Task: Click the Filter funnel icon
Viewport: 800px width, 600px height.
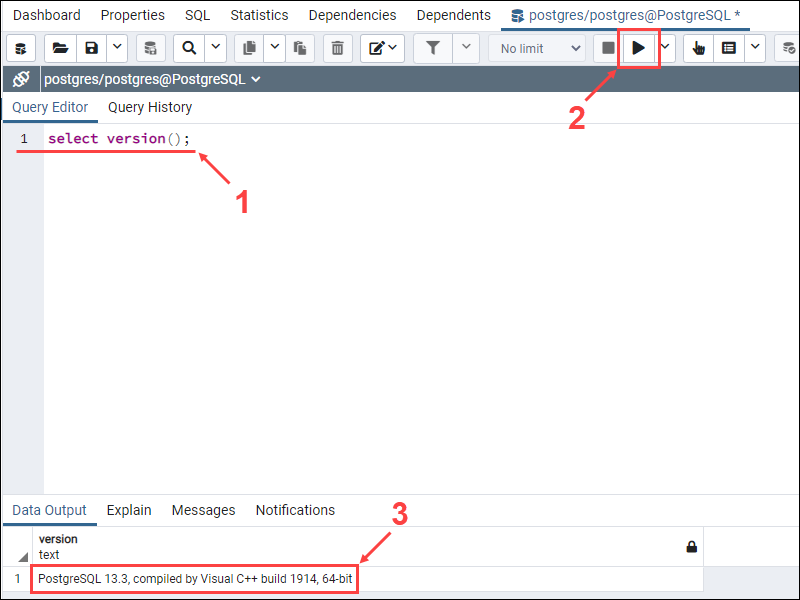Action: pos(433,48)
